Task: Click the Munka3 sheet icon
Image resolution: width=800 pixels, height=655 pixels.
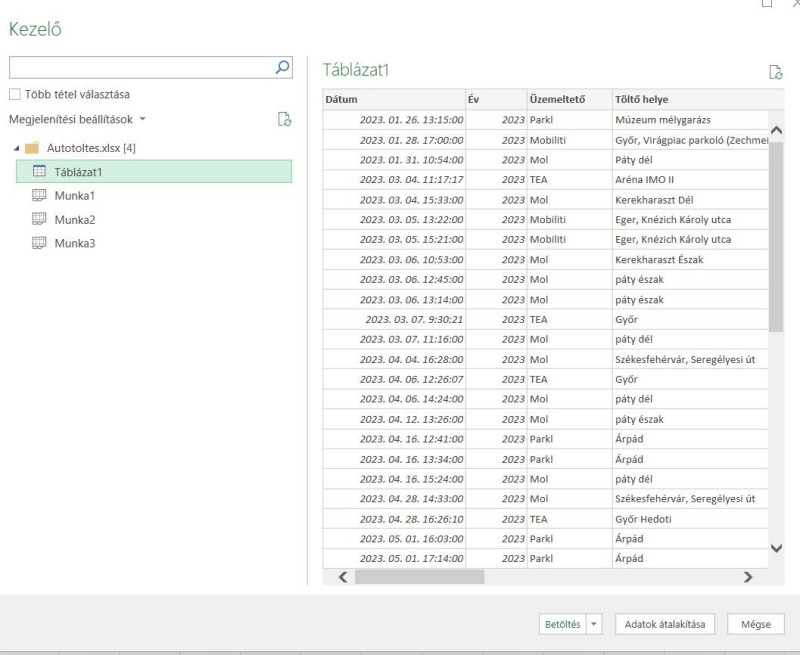Action: [x=39, y=243]
